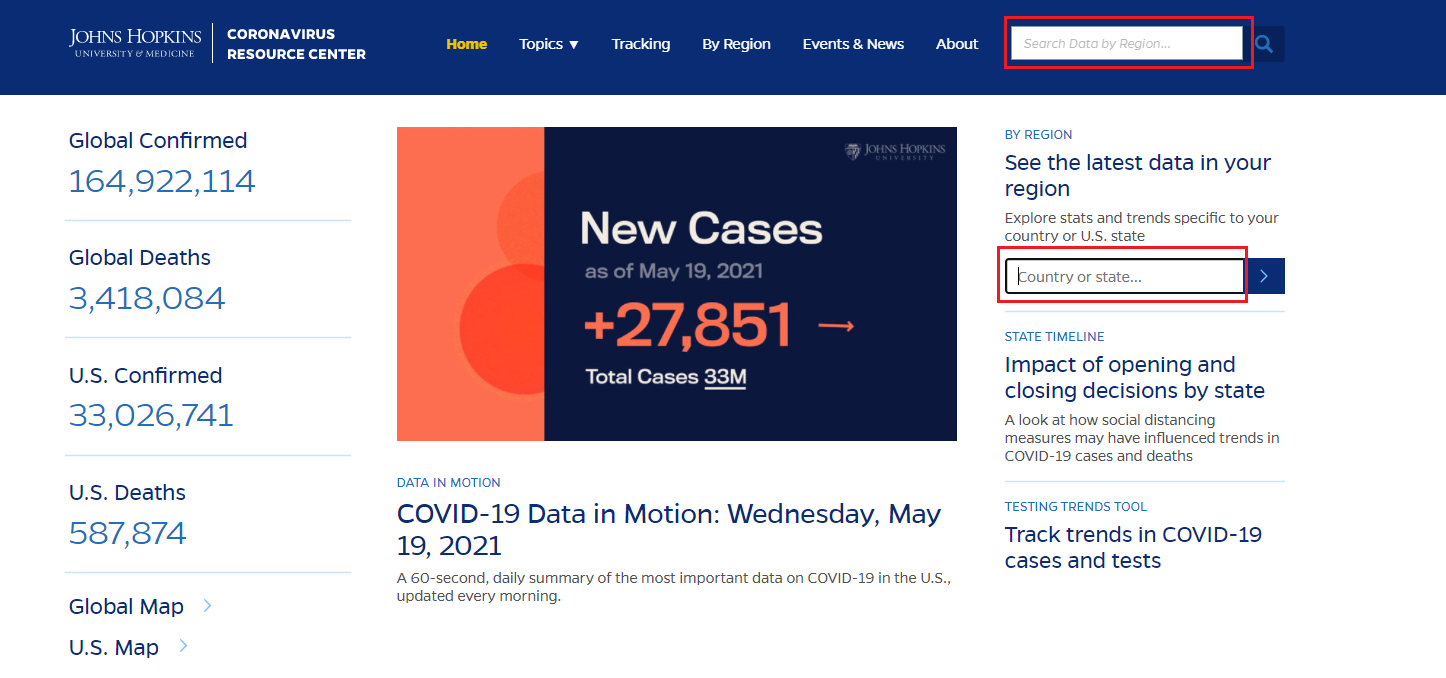The height and width of the screenshot is (678, 1446).
Task: Open Impact of opening and closing decisions
Action: [x=1135, y=378]
